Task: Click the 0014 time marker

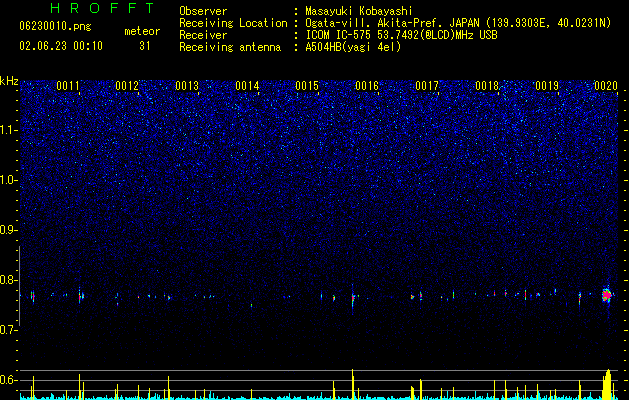Action: 247,86
